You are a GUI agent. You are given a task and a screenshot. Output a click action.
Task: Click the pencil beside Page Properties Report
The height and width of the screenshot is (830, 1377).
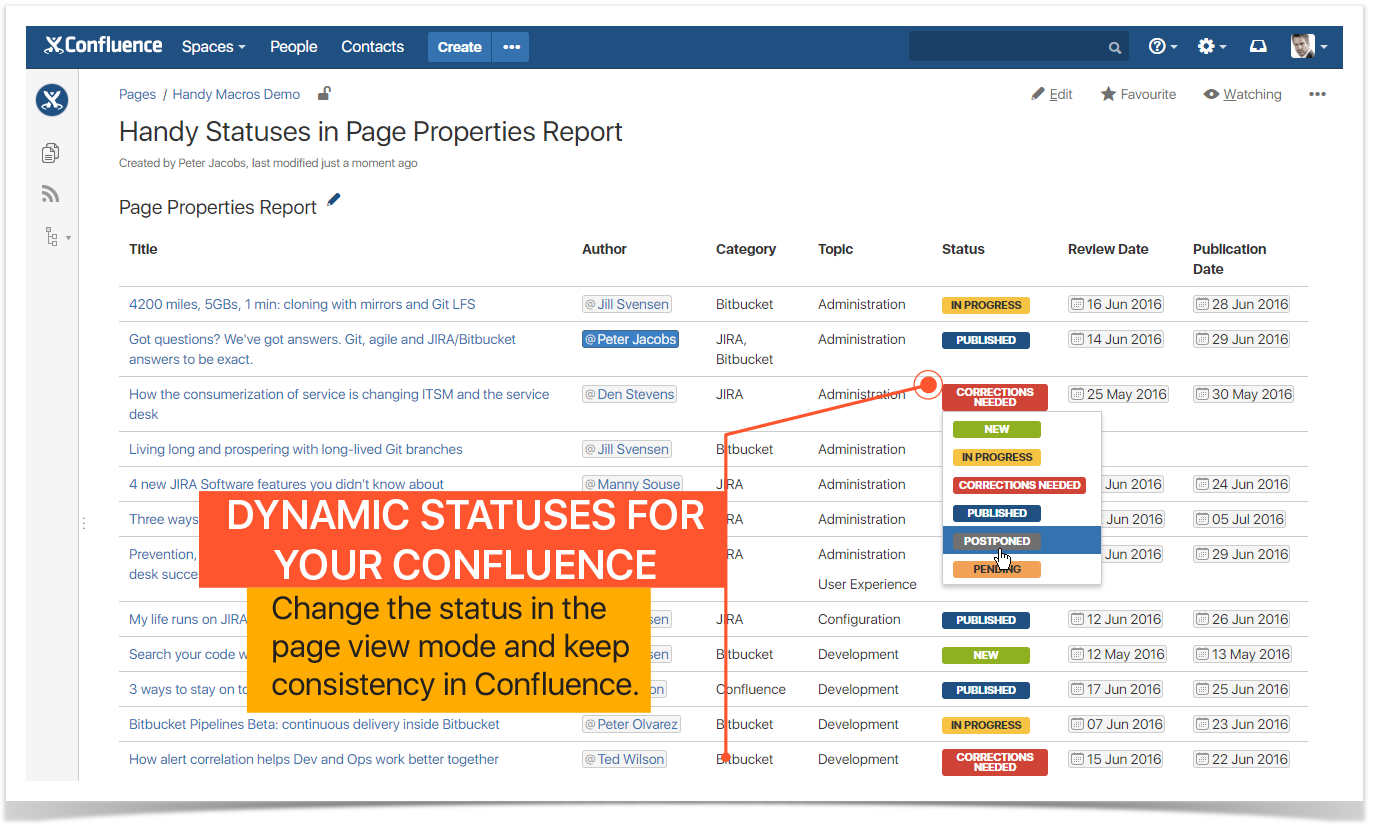click(334, 201)
